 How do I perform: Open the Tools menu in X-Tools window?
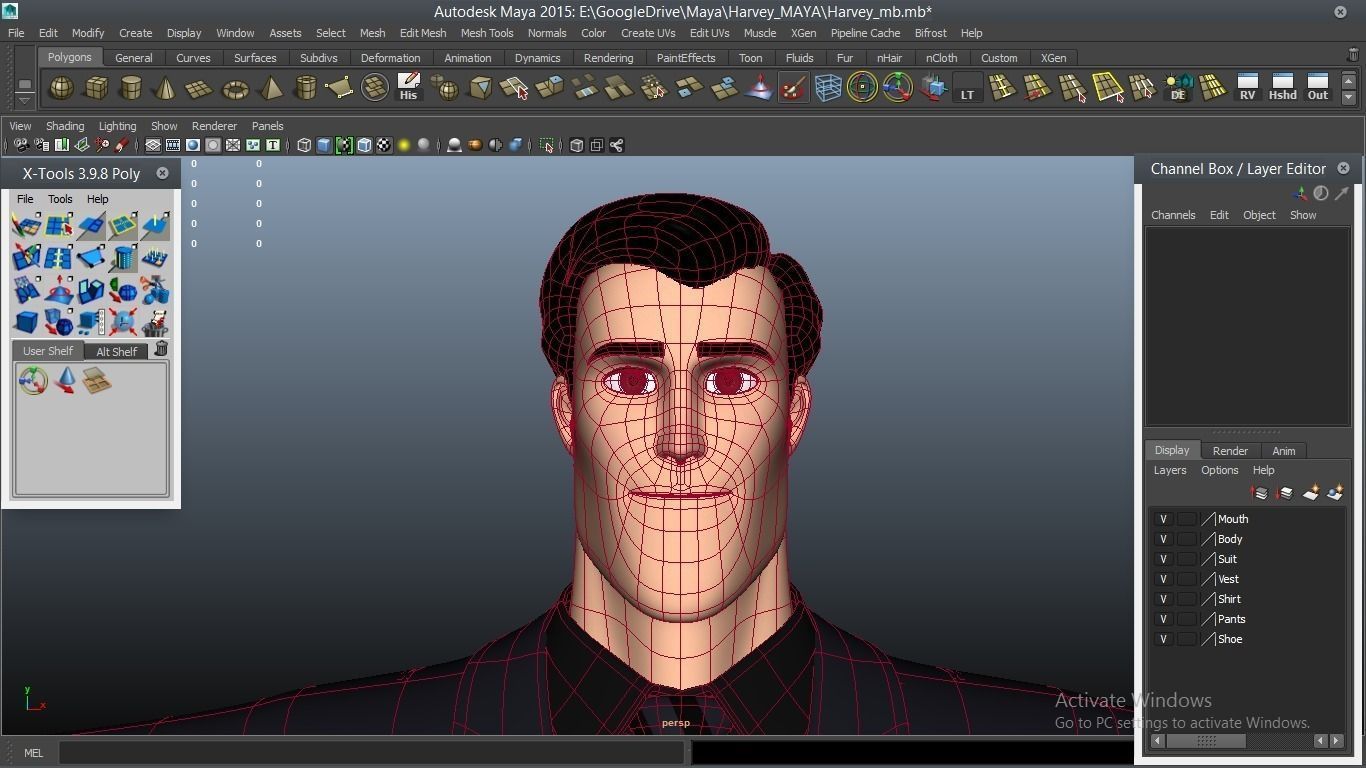click(x=60, y=199)
